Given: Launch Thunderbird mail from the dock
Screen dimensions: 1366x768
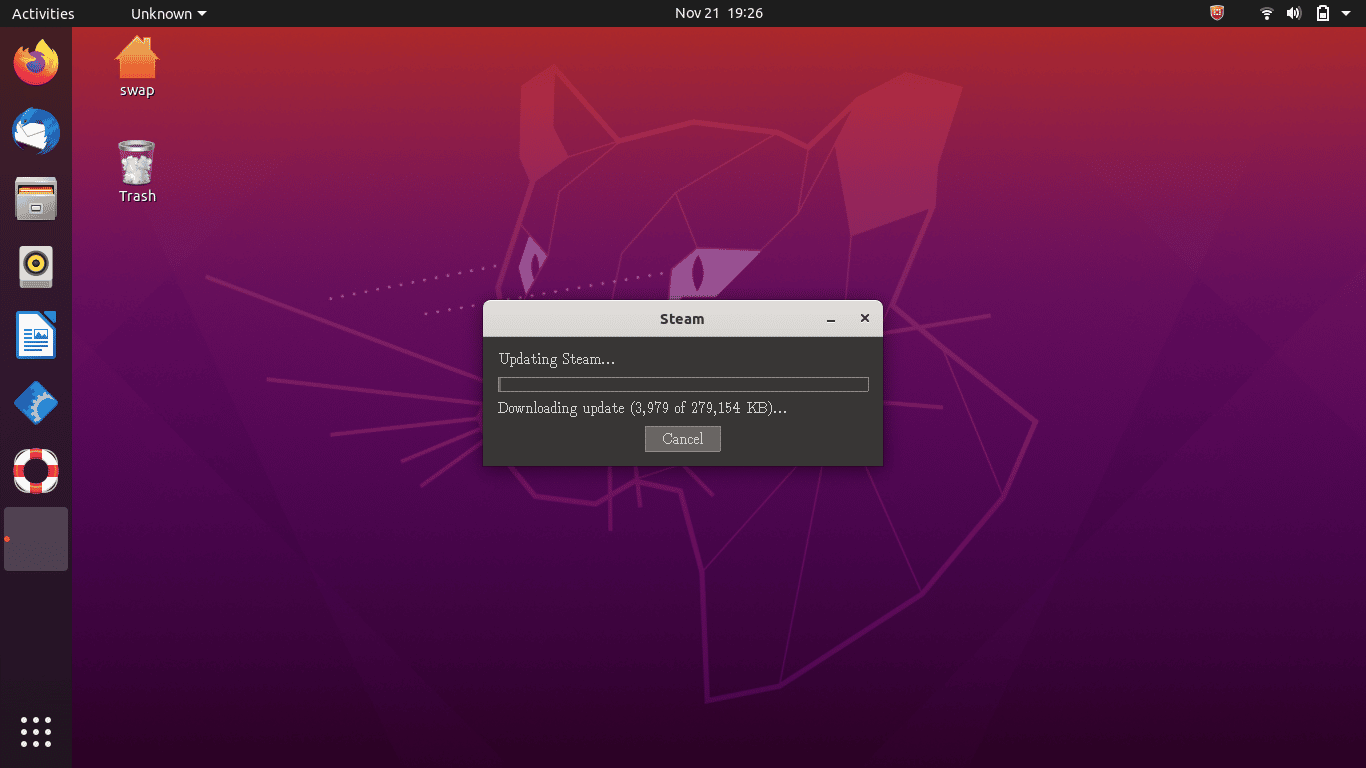Looking at the screenshot, I should [x=36, y=131].
